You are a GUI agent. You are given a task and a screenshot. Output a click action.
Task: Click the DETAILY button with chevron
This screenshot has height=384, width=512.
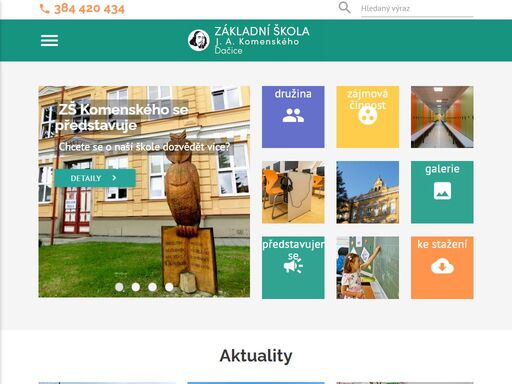coord(95,178)
